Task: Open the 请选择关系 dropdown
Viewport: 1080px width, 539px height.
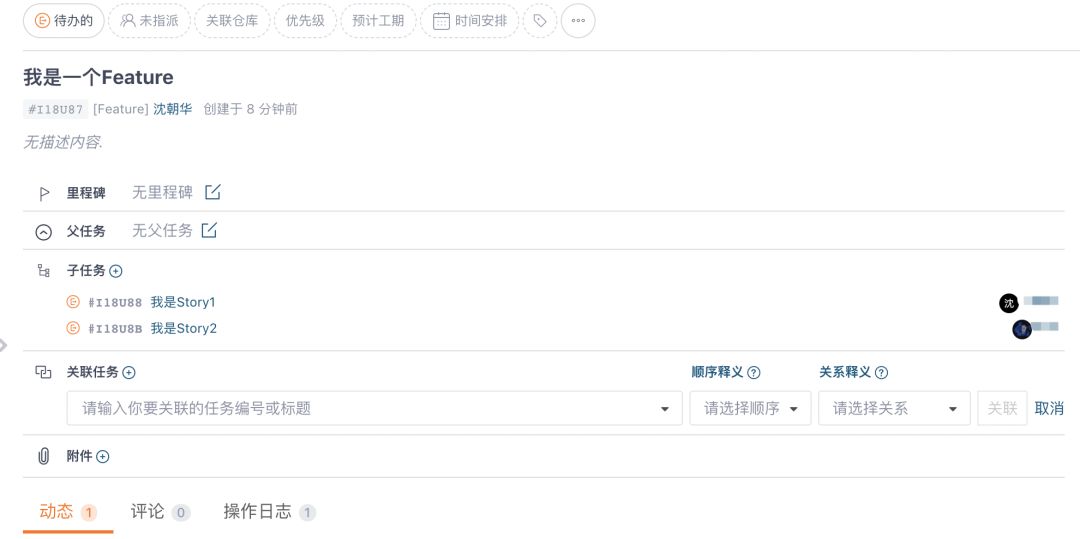Action: (894, 408)
